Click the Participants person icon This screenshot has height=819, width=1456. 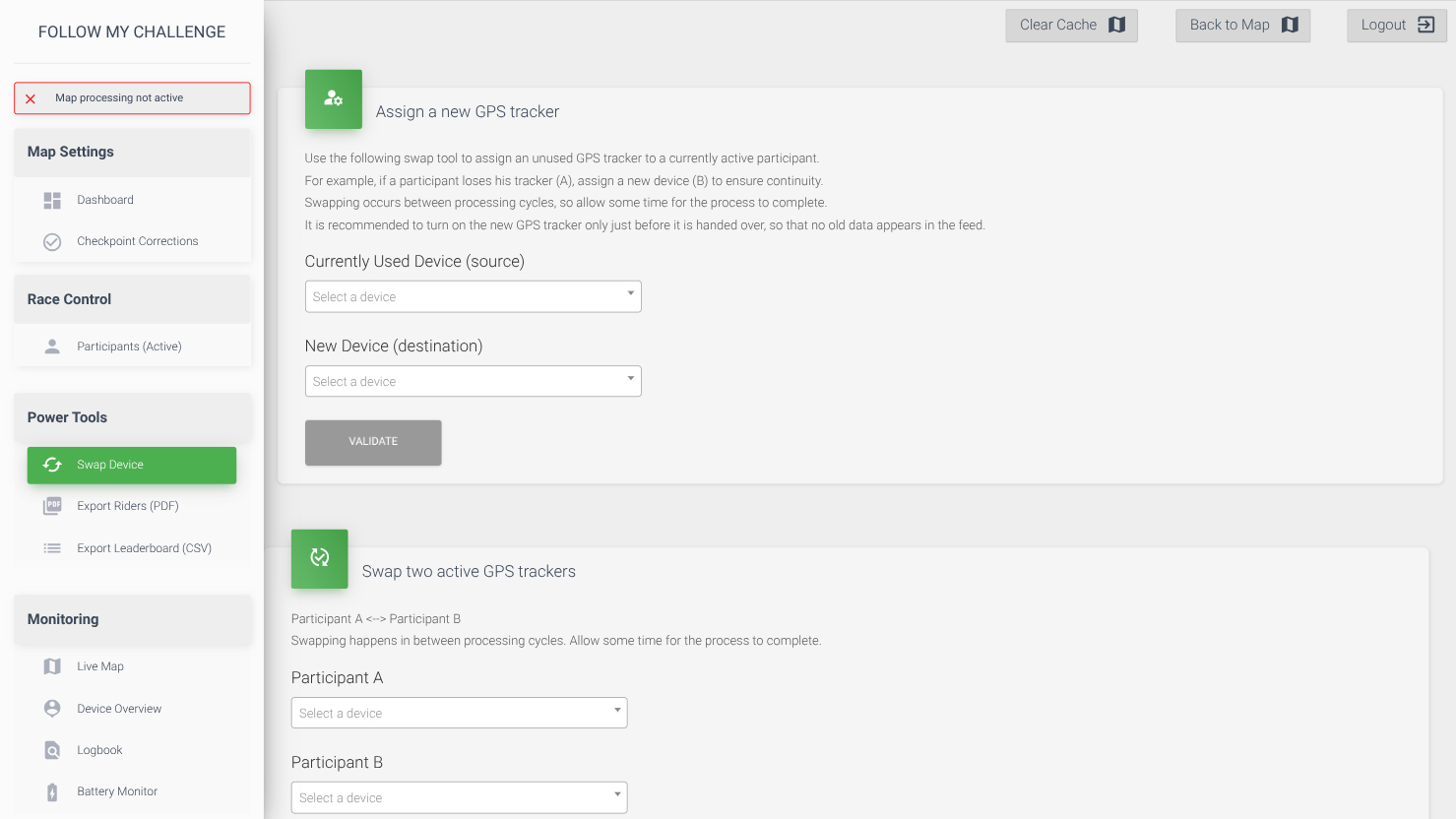52,346
